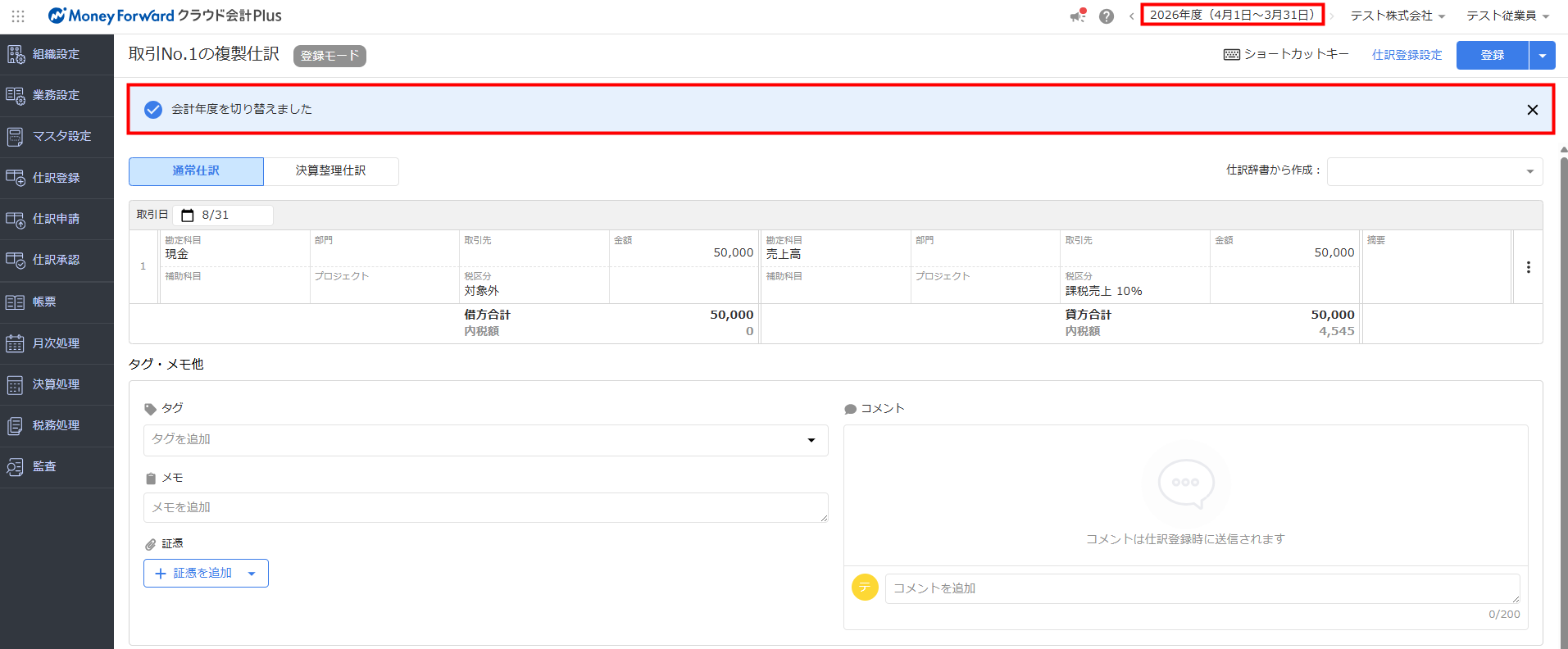Expand the 仕訳辞書から作成 dropdown
Viewport: 1568px width, 649px height.
(1434, 171)
